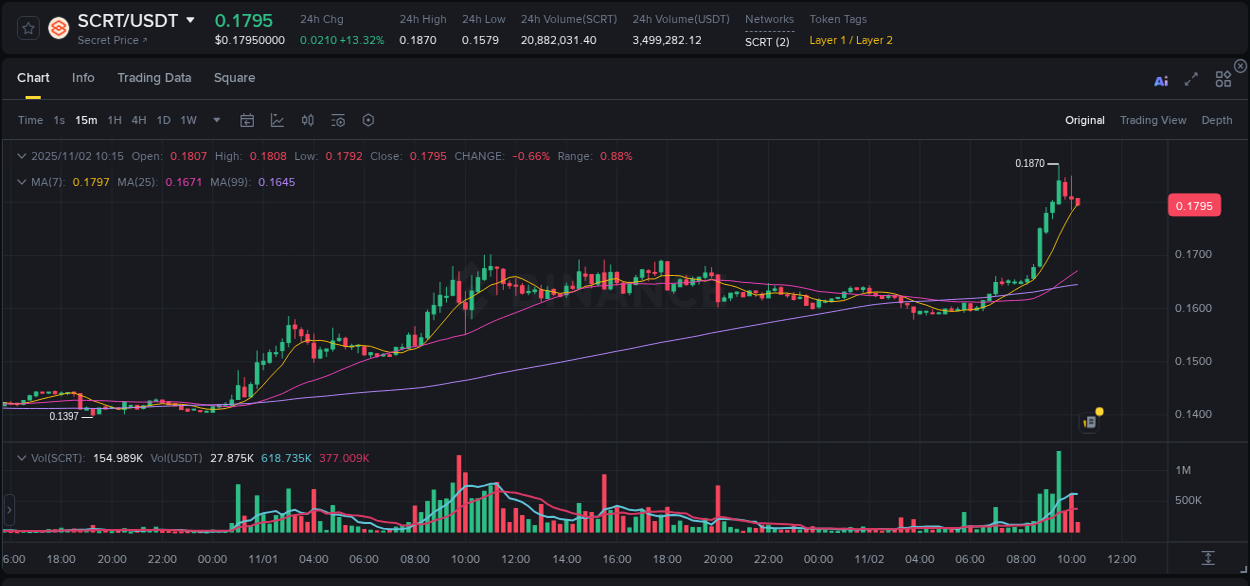Open the go-to-date calendar icon
The height and width of the screenshot is (586, 1250).
[x=247, y=120]
